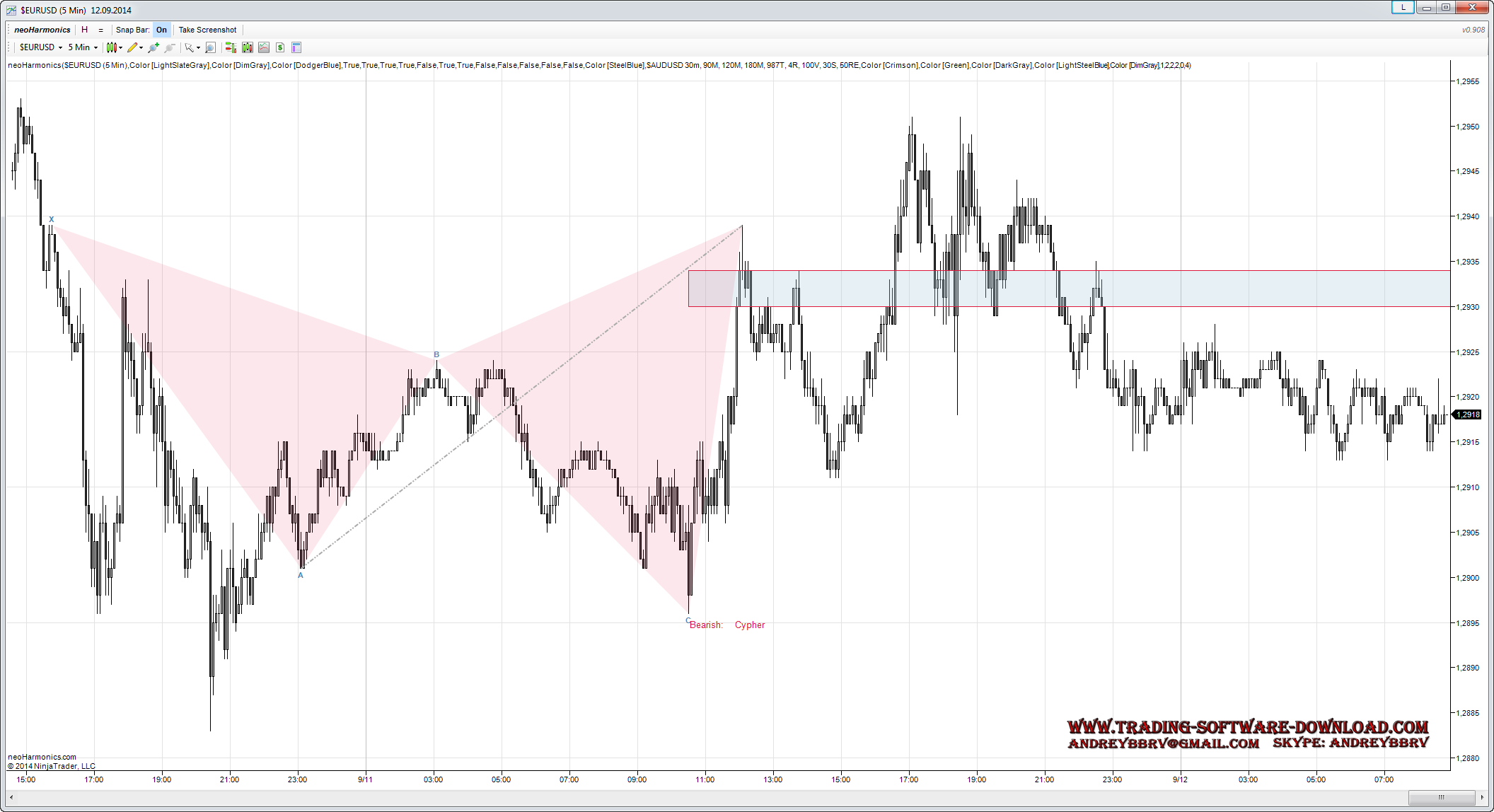Select the arrow pointer cursor tool

click(x=189, y=47)
